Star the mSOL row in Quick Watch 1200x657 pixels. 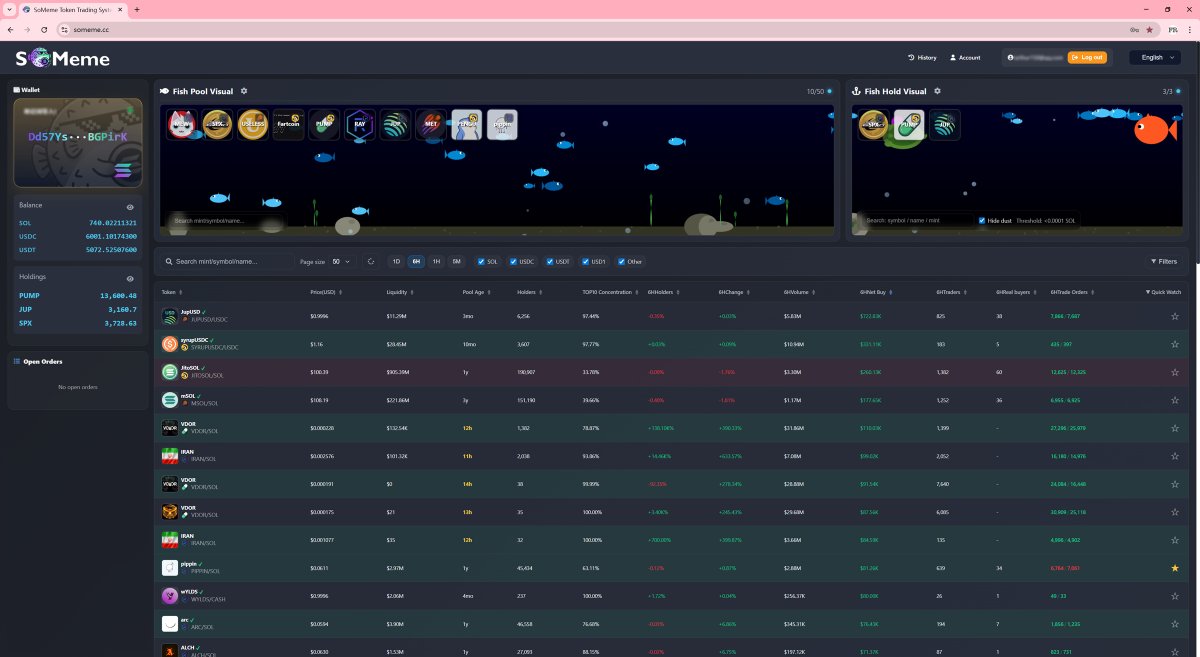tap(1175, 400)
